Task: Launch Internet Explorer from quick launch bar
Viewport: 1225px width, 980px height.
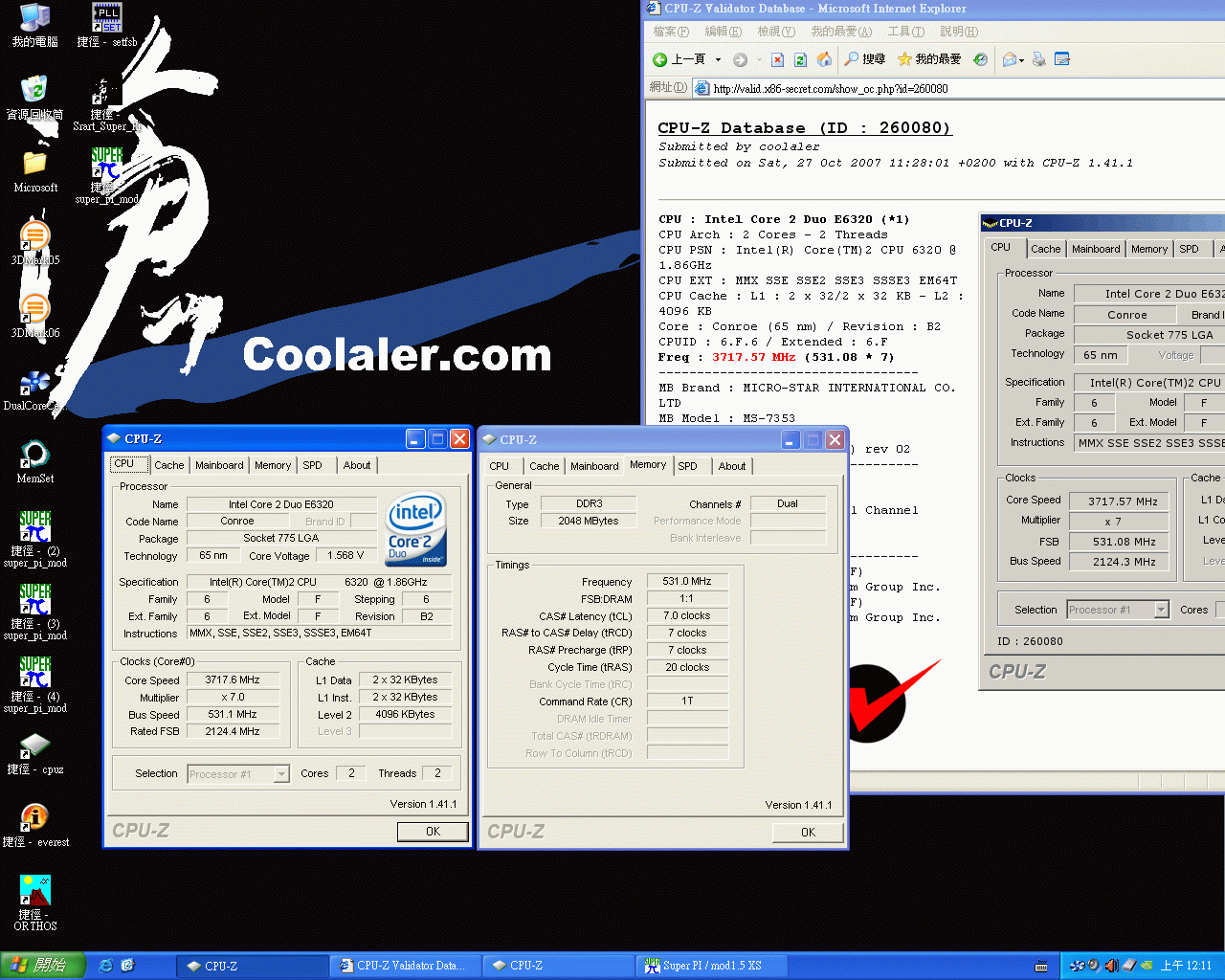Action: point(106,966)
